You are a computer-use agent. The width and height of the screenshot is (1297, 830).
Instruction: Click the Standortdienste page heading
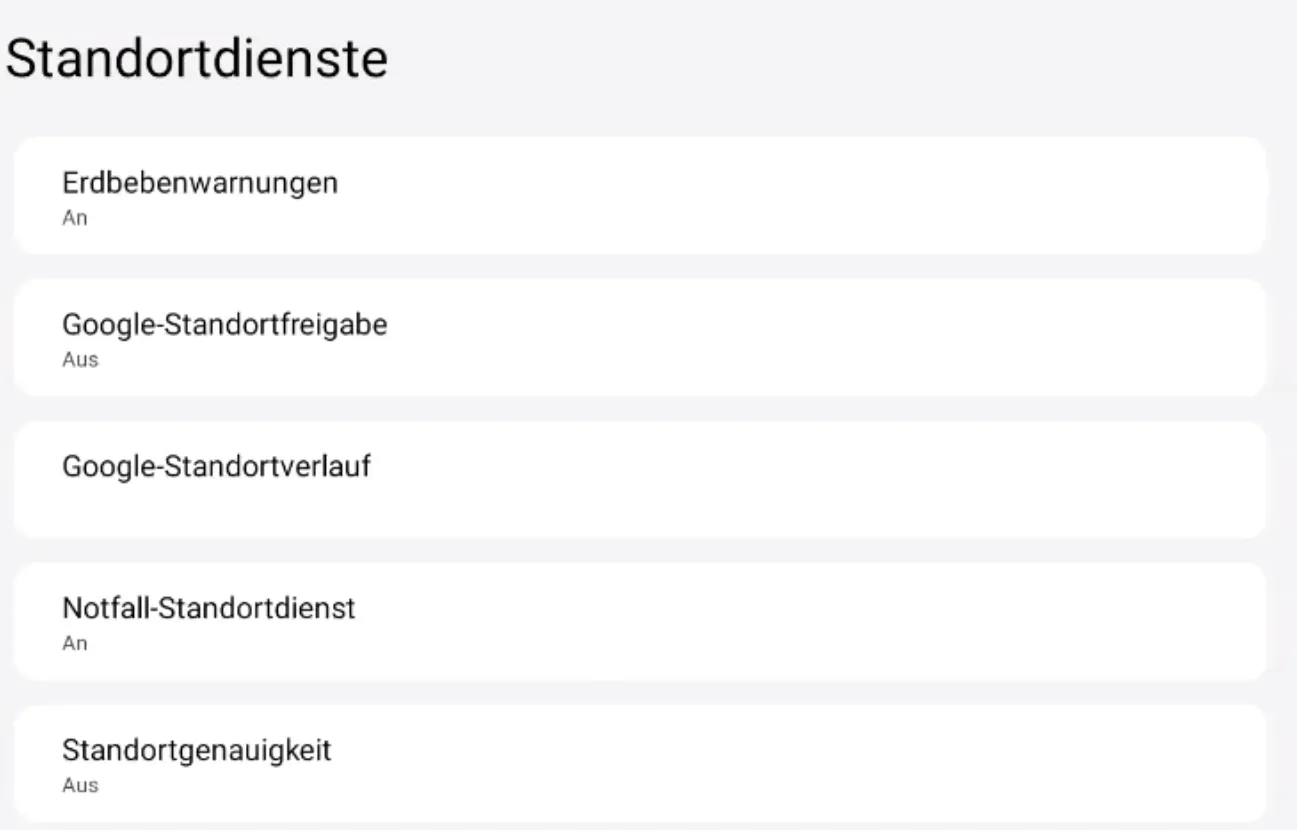coord(197,60)
